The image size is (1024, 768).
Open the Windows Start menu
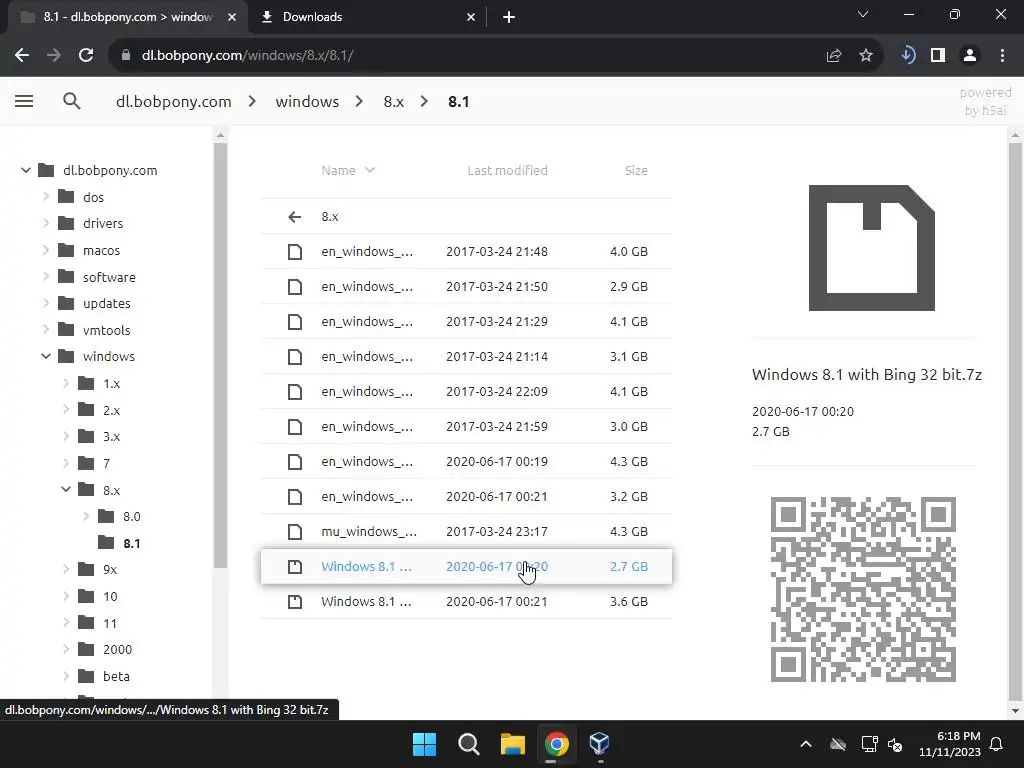point(424,744)
